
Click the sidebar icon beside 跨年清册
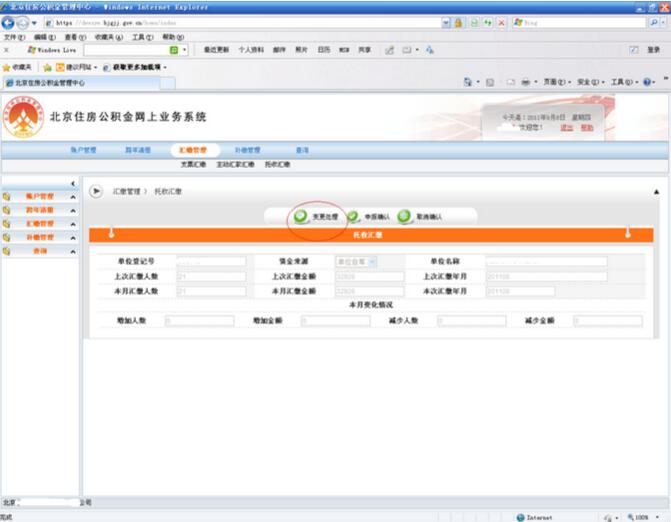6,210
